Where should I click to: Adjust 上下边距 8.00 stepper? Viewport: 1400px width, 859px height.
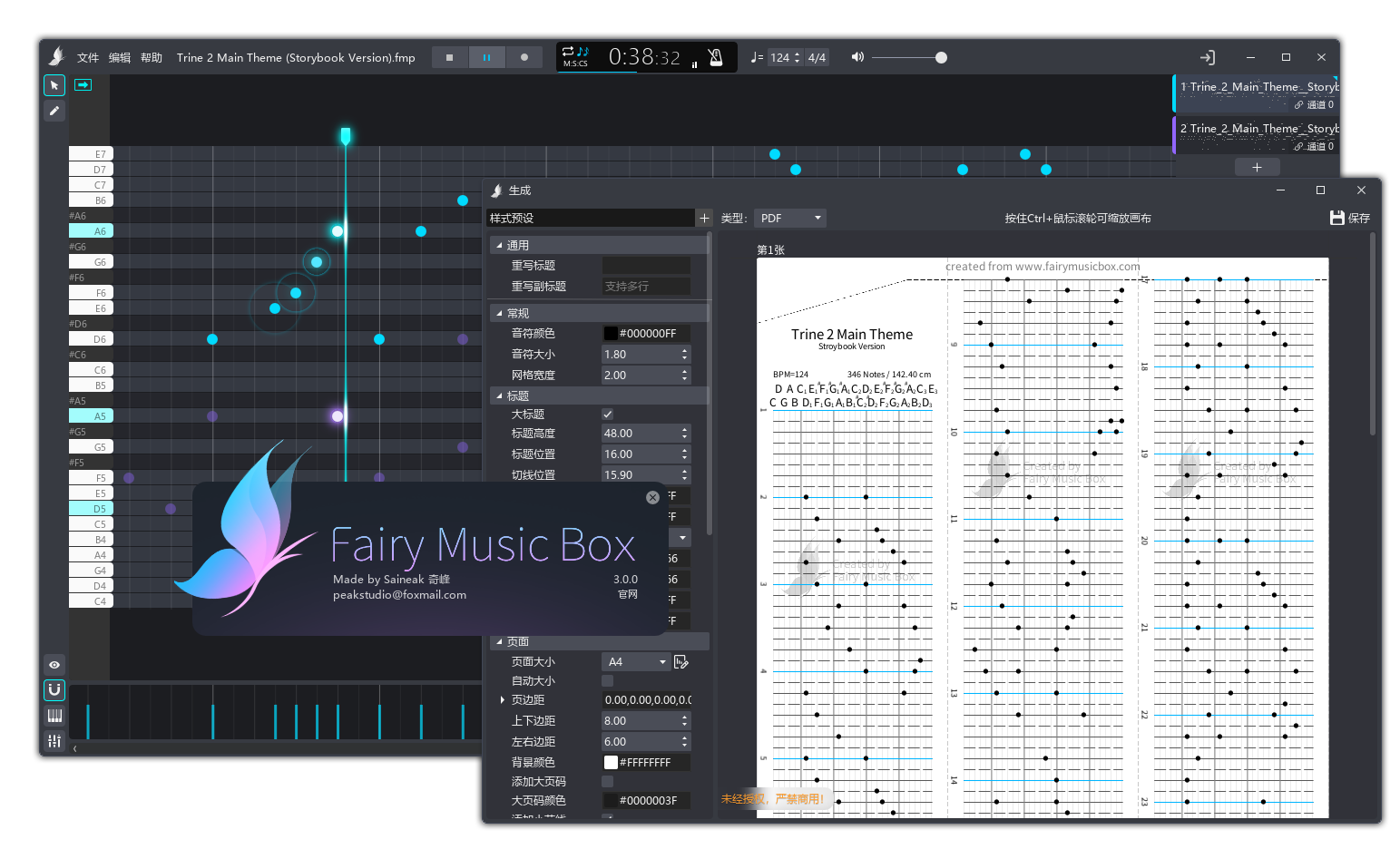tap(684, 721)
